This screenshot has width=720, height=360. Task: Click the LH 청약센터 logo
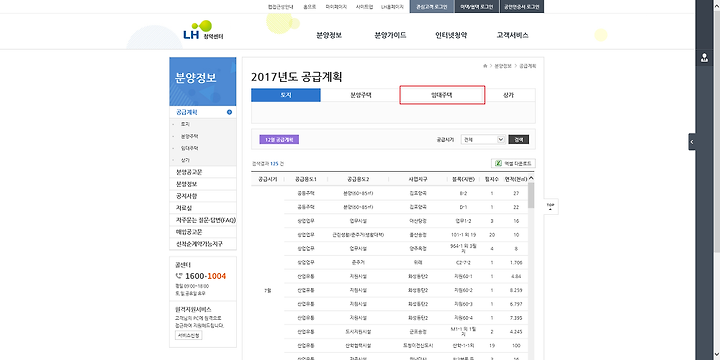pos(203,31)
